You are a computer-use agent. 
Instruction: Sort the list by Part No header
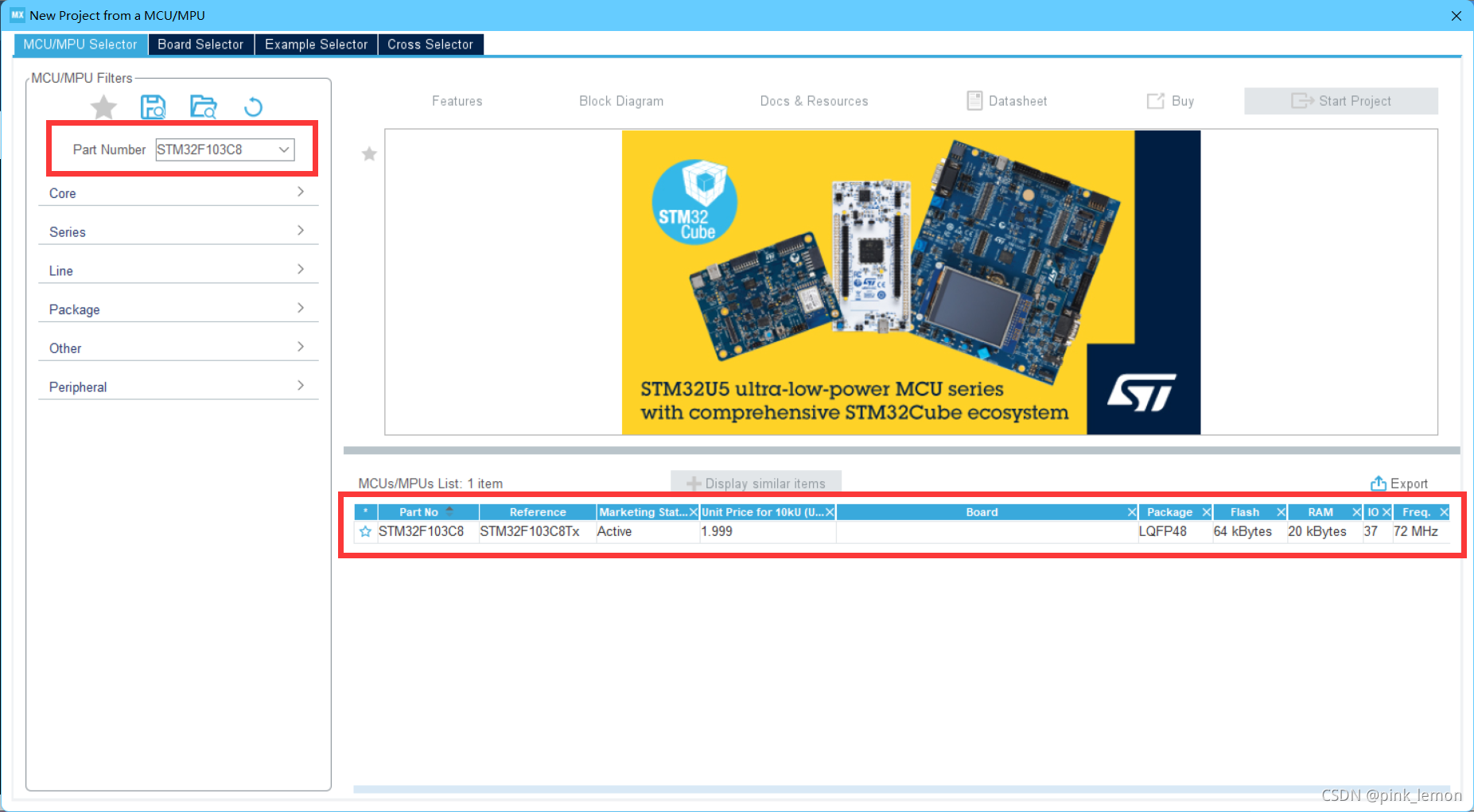click(428, 512)
